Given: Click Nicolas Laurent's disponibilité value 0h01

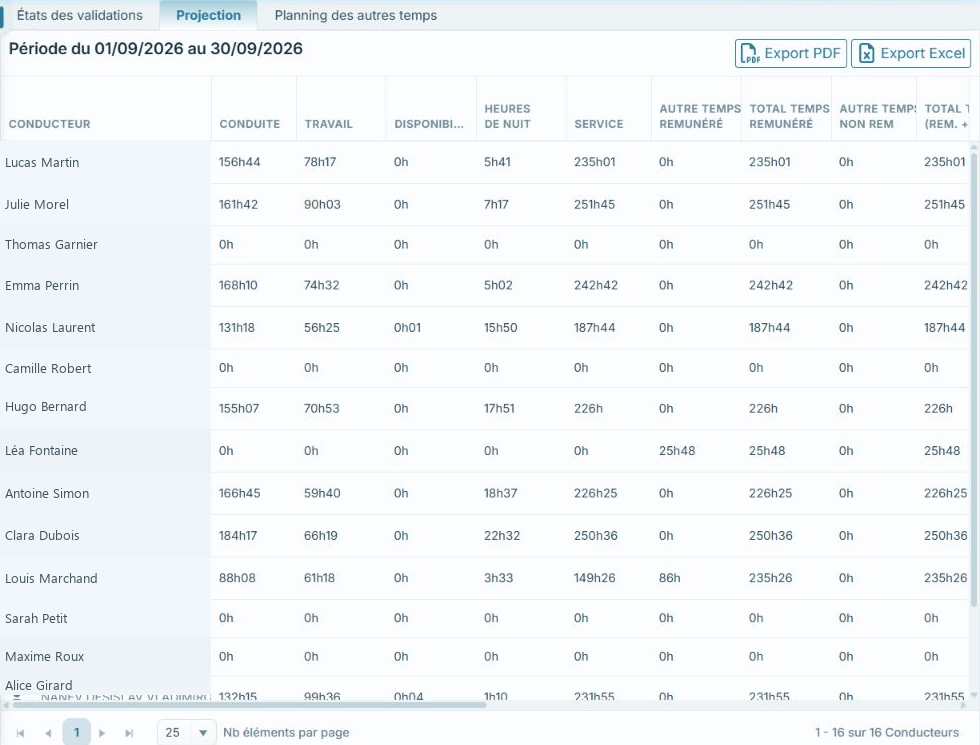Looking at the screenshot, I should [408, 328].
